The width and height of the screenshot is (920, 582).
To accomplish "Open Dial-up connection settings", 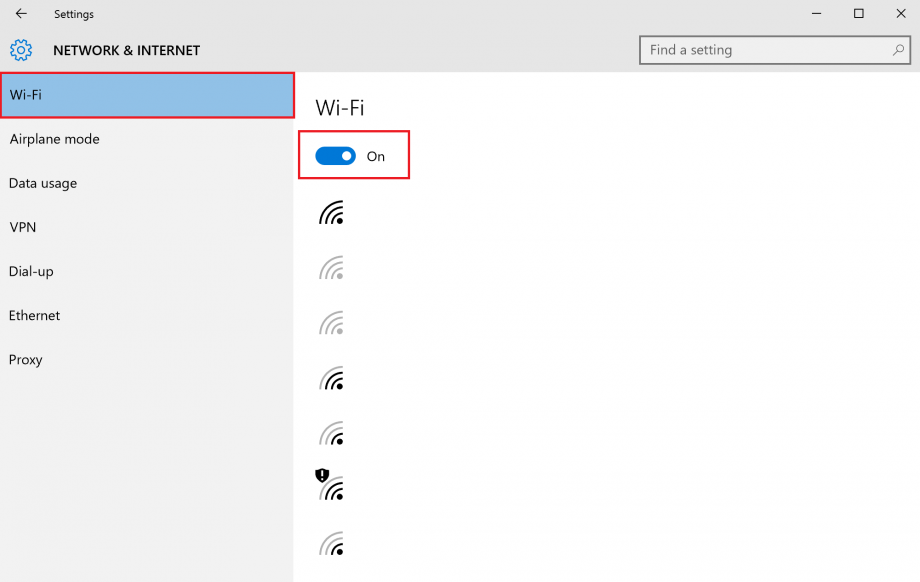I will point(29,271).
